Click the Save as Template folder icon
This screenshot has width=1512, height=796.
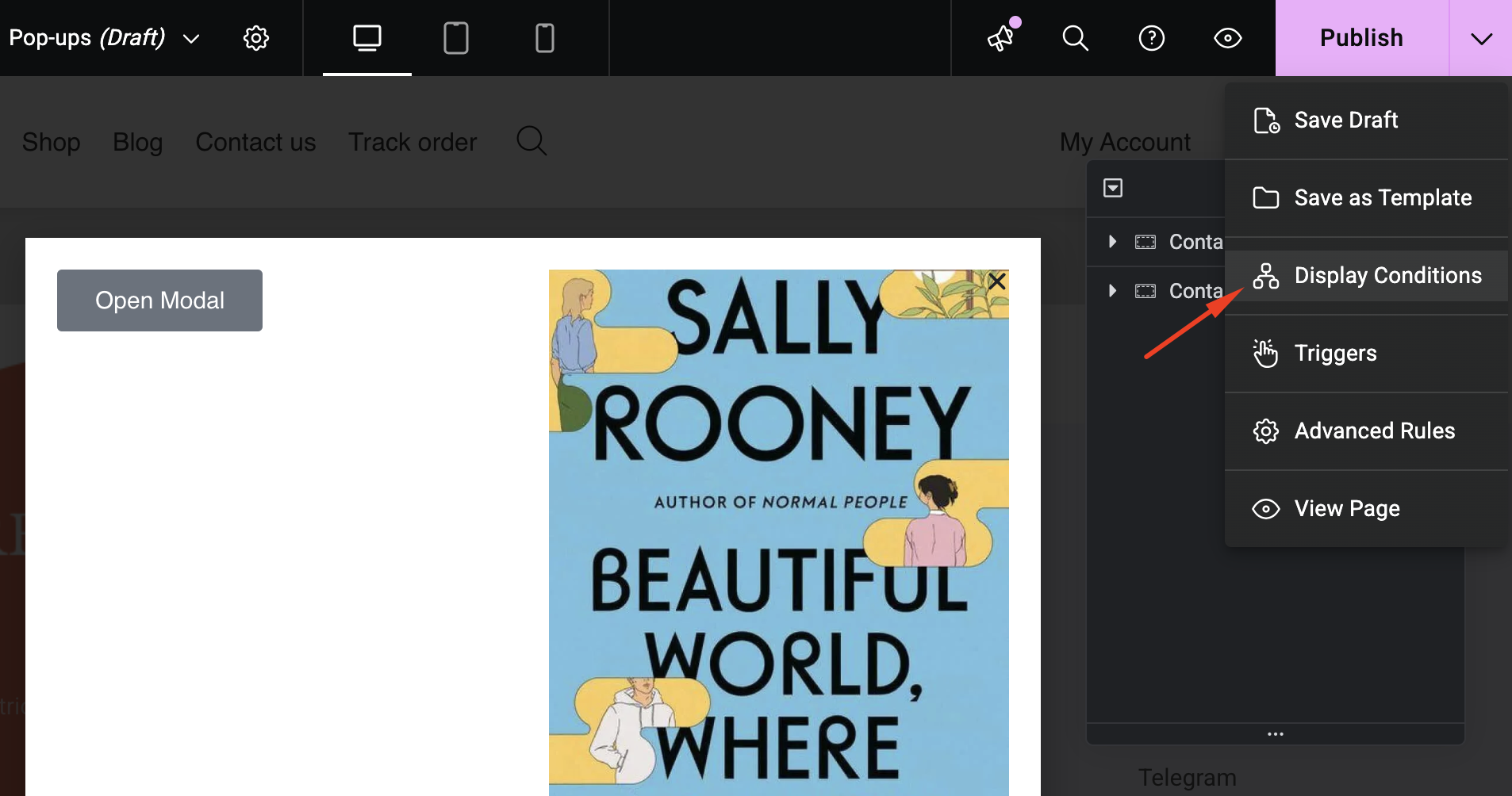[x=1266, y=198]
